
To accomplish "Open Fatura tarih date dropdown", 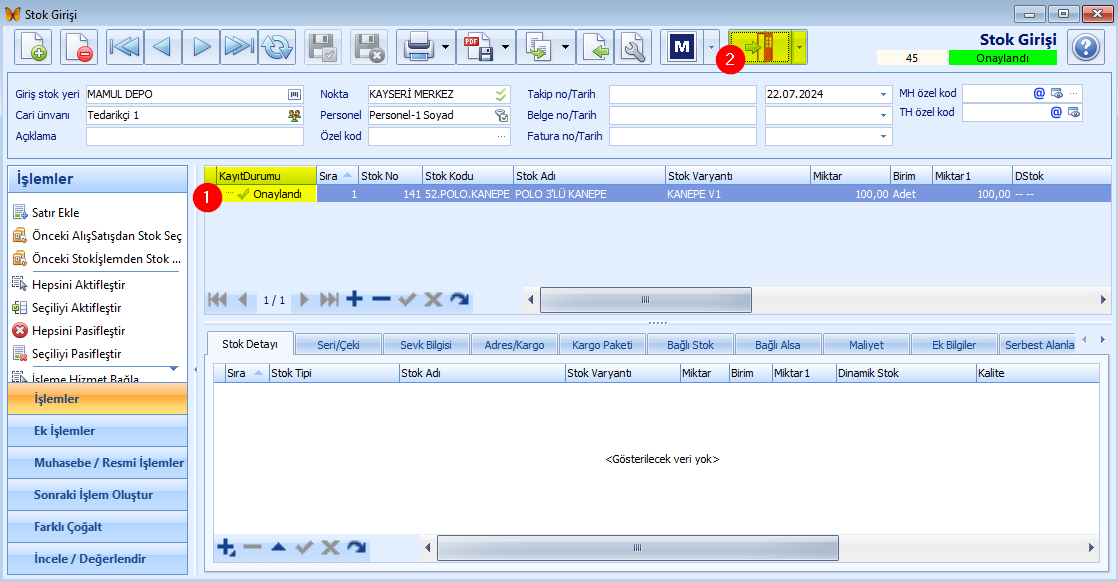I will pyautogui.click(x=883, y=136).
